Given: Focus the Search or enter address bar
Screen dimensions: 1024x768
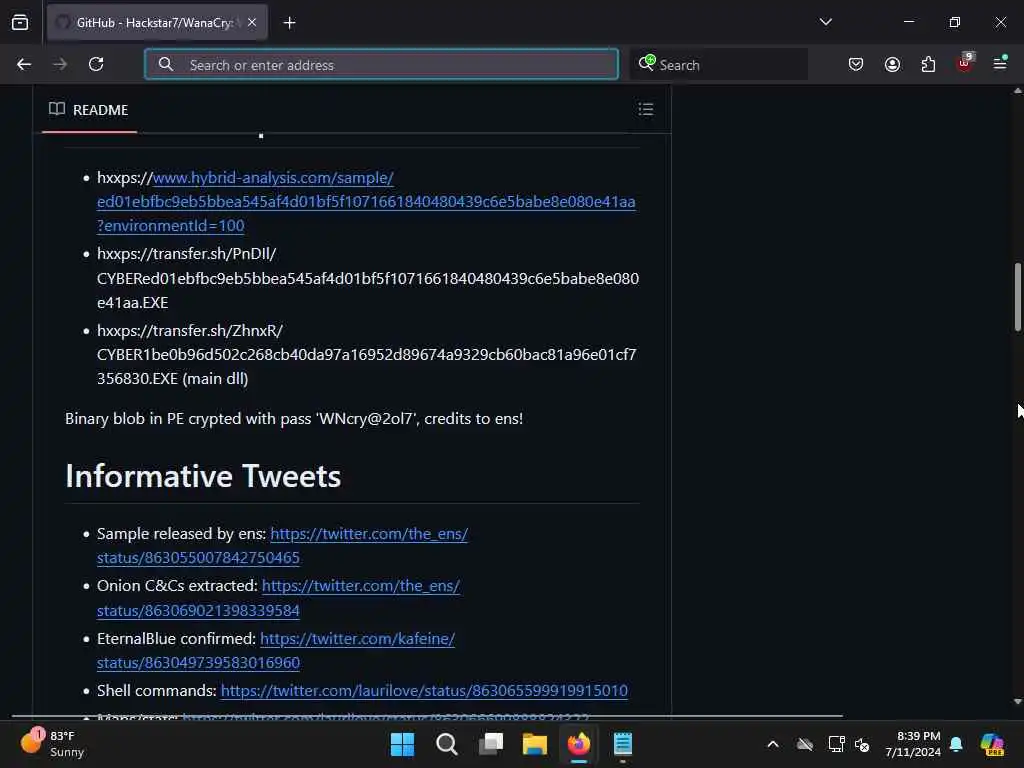Looking at the screenshot, I should (x=381, y=64).
